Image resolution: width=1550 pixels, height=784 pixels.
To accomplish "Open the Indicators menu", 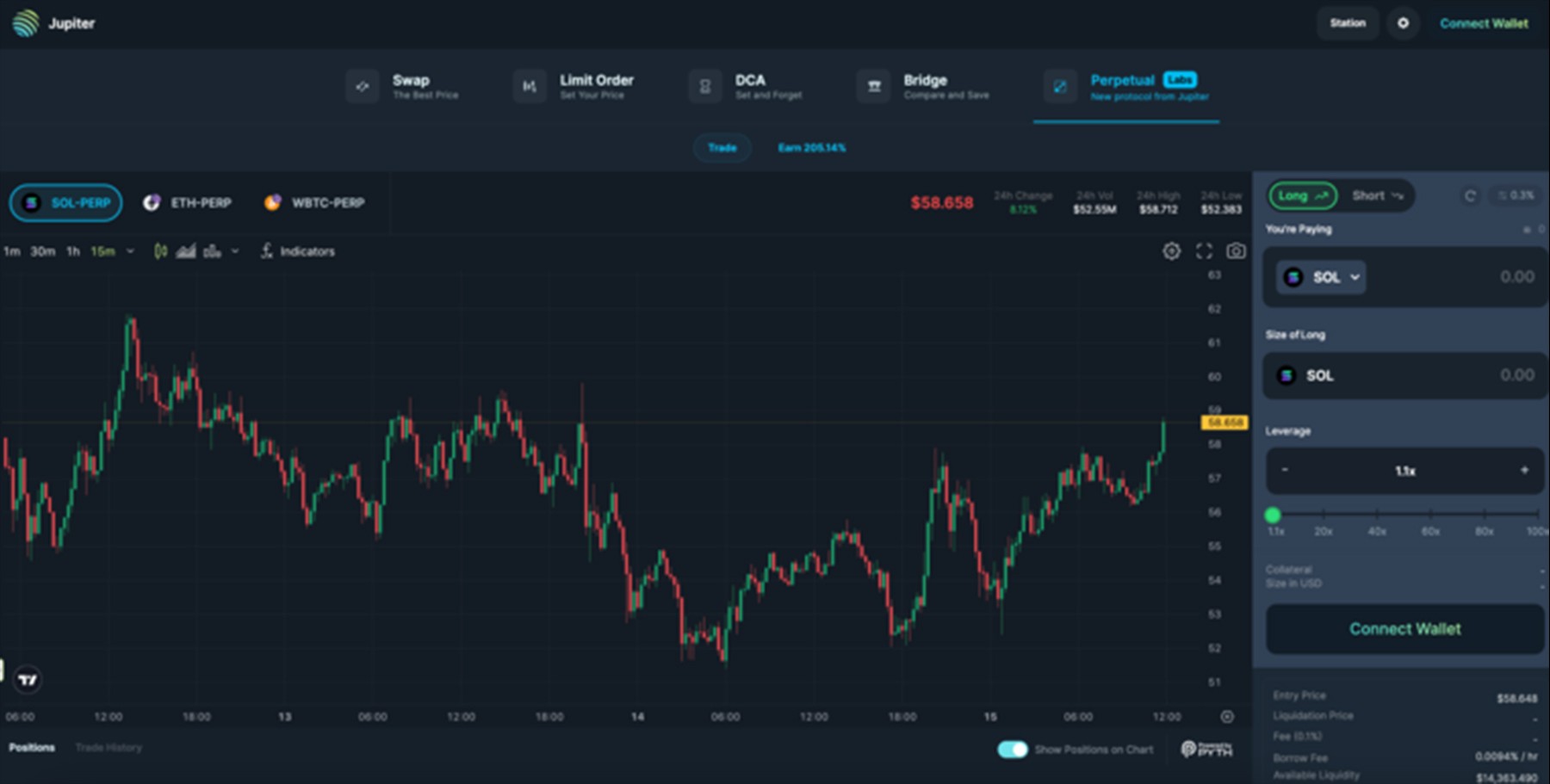I will pos(298,251).
